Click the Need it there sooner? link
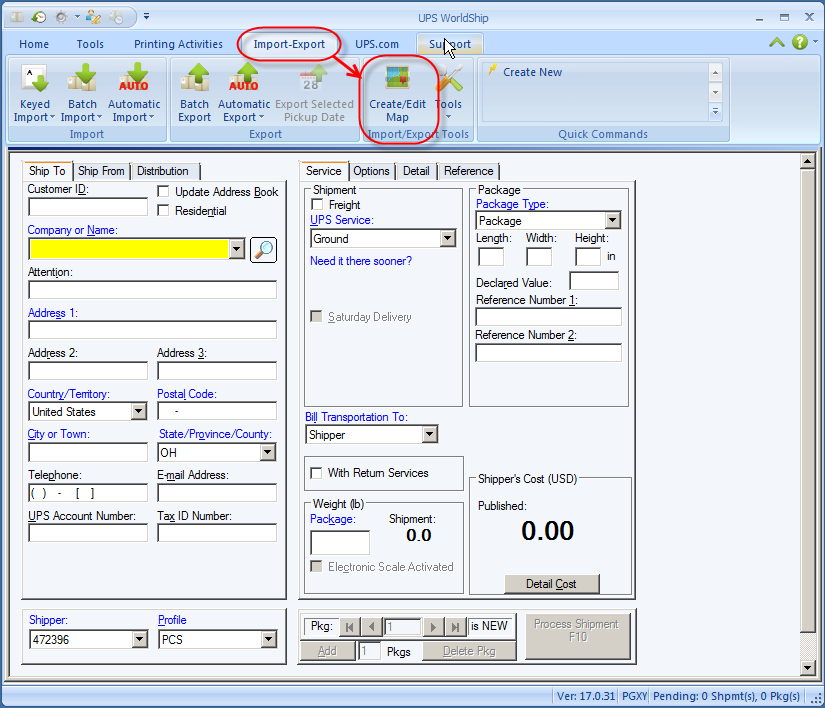This screenshot has height=708, width=825. (x=361, y=261)
